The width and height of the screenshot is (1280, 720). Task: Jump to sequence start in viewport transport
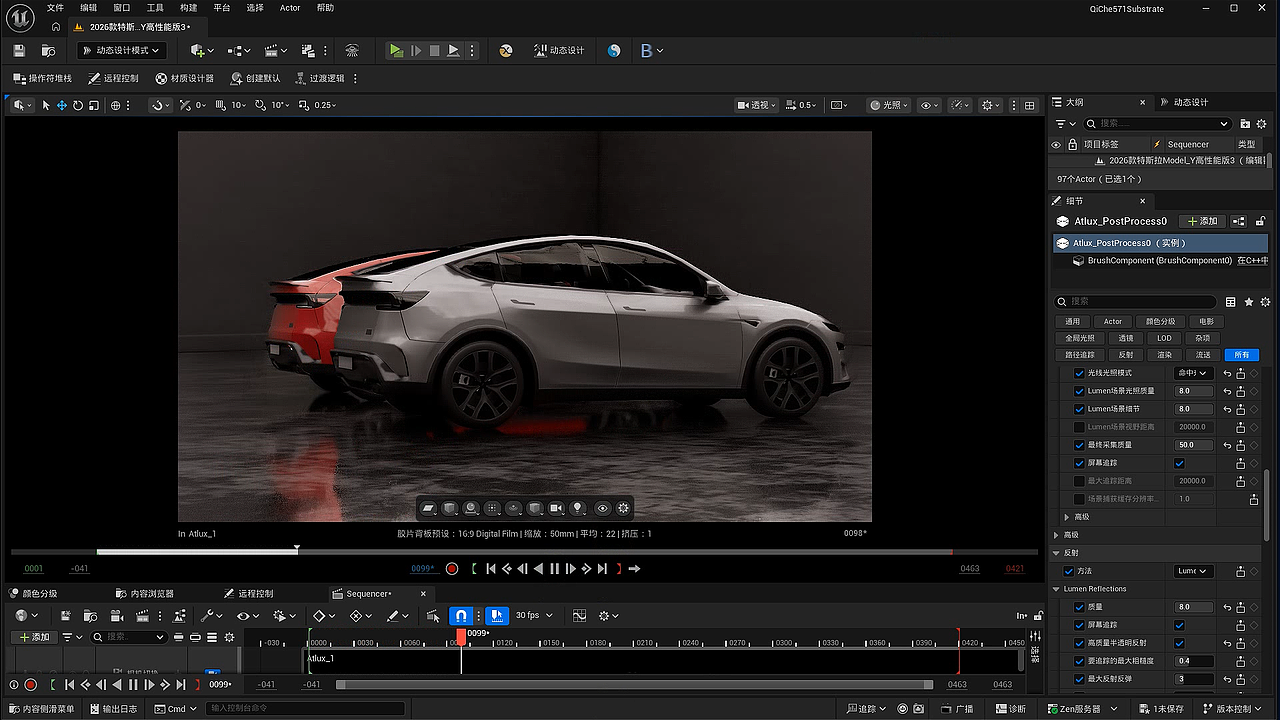pos(491,568)
